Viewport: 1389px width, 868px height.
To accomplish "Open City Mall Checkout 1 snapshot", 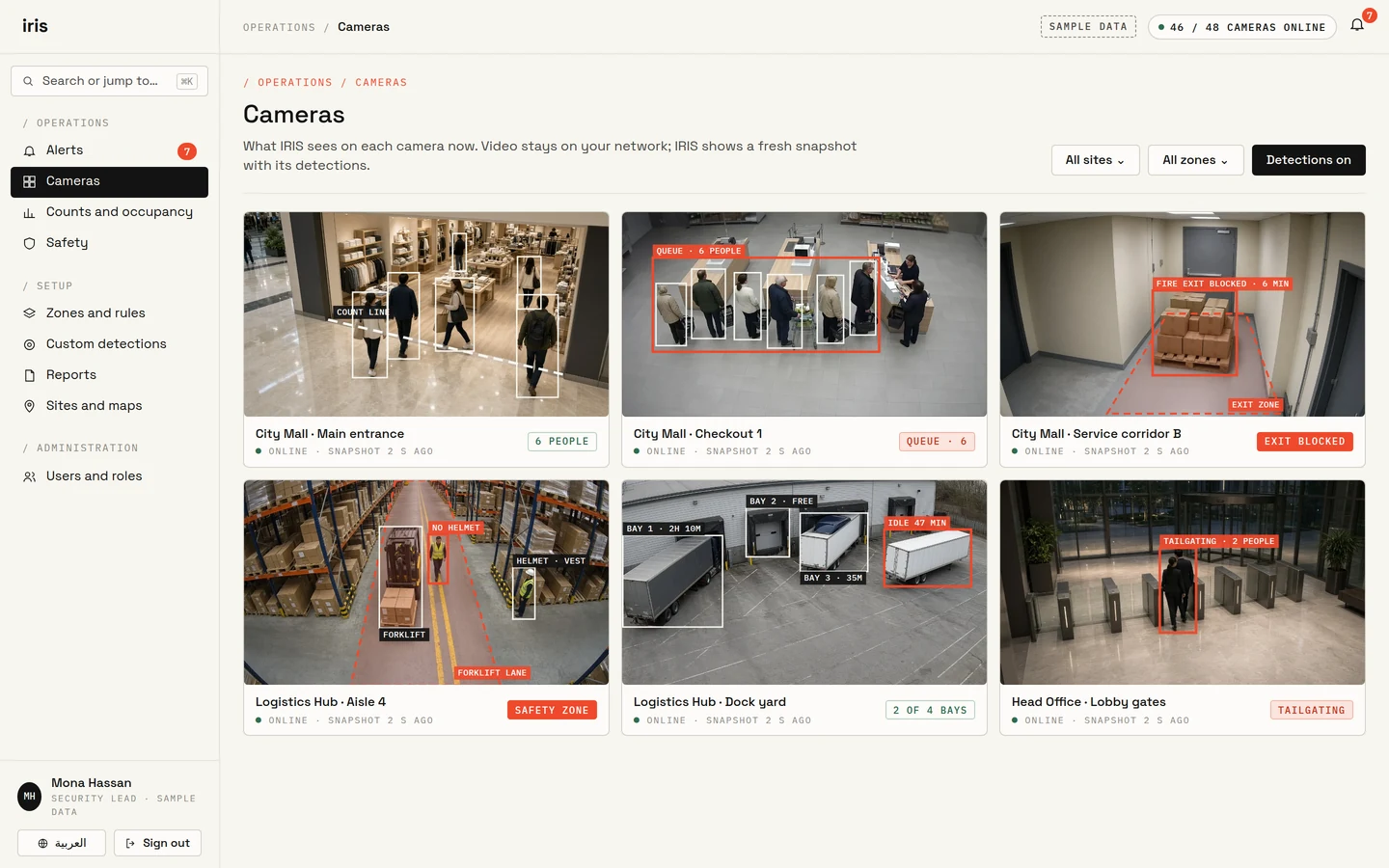I will (x=804, y=314).
